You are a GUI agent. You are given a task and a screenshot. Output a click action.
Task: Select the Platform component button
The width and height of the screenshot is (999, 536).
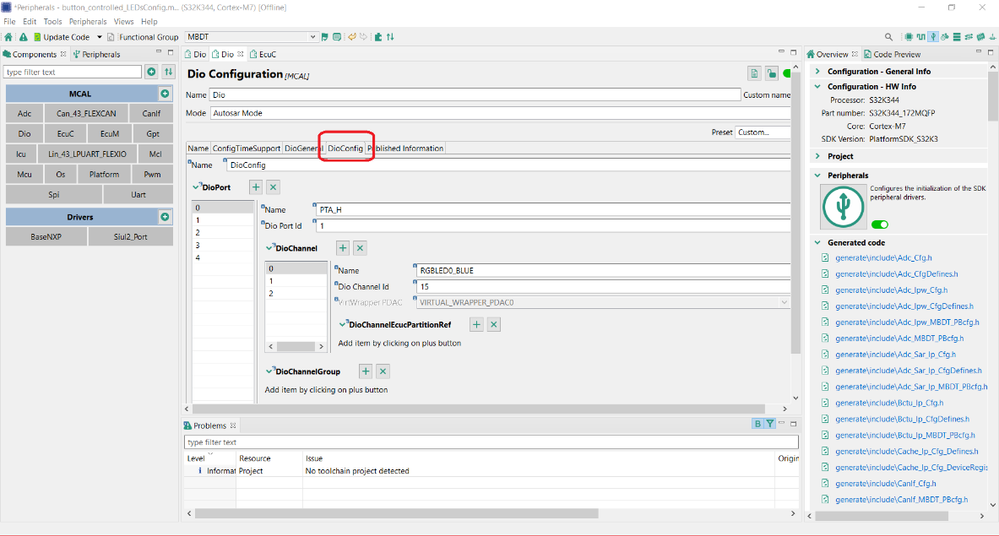(x=104, y=174)
